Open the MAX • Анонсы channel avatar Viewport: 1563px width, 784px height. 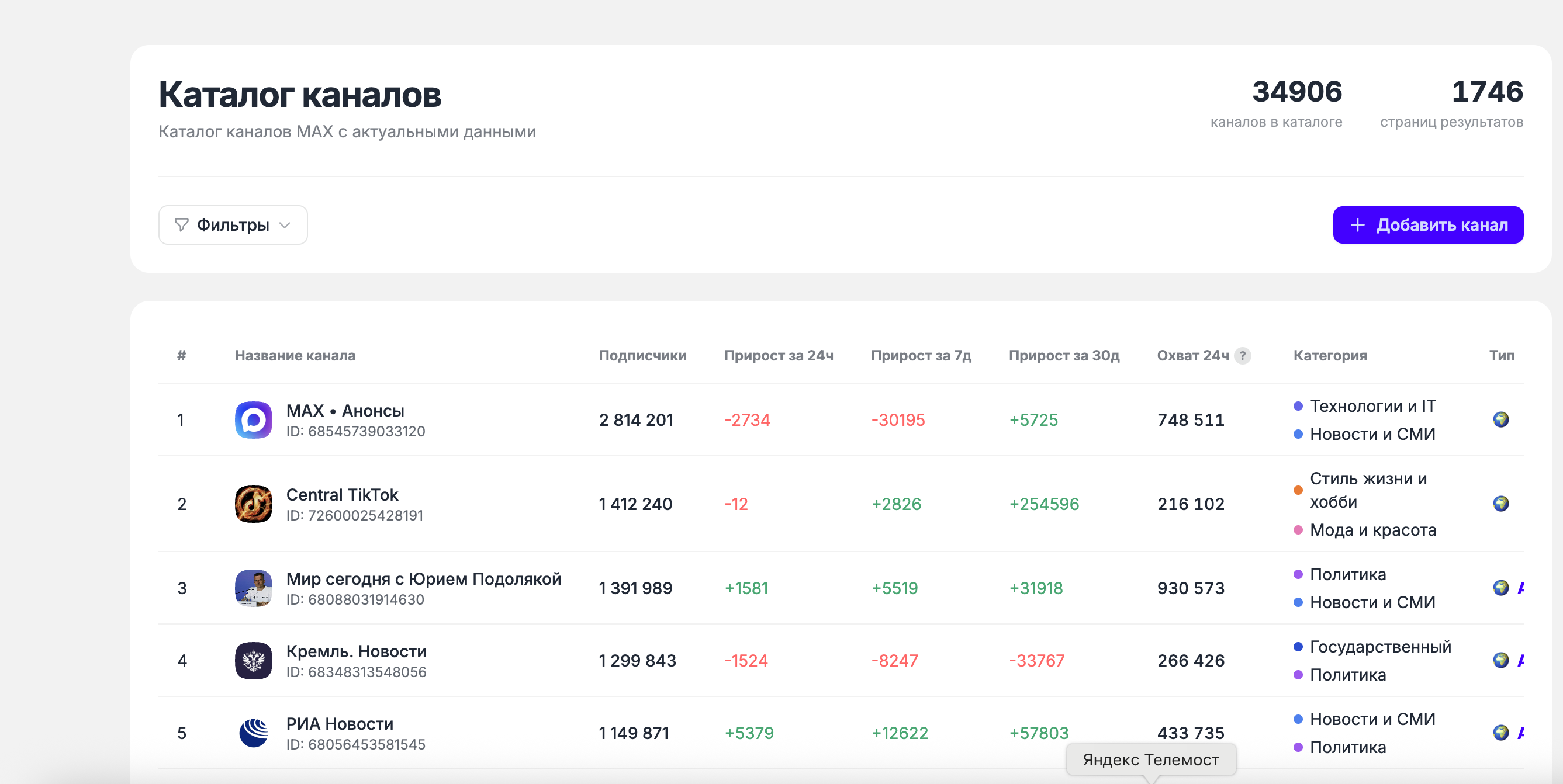click(253, 419)
